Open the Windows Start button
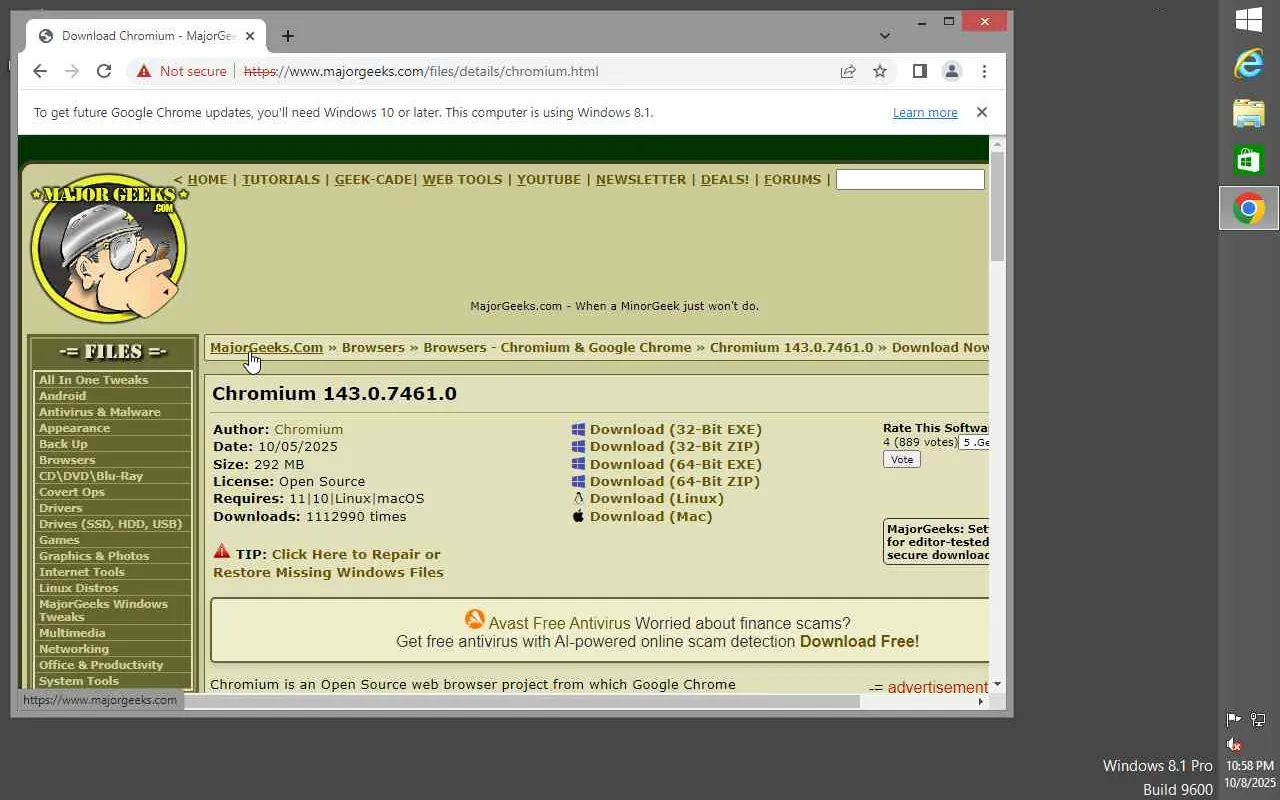This screenshot has height=800, width=1280. (x=1249, y=18)
